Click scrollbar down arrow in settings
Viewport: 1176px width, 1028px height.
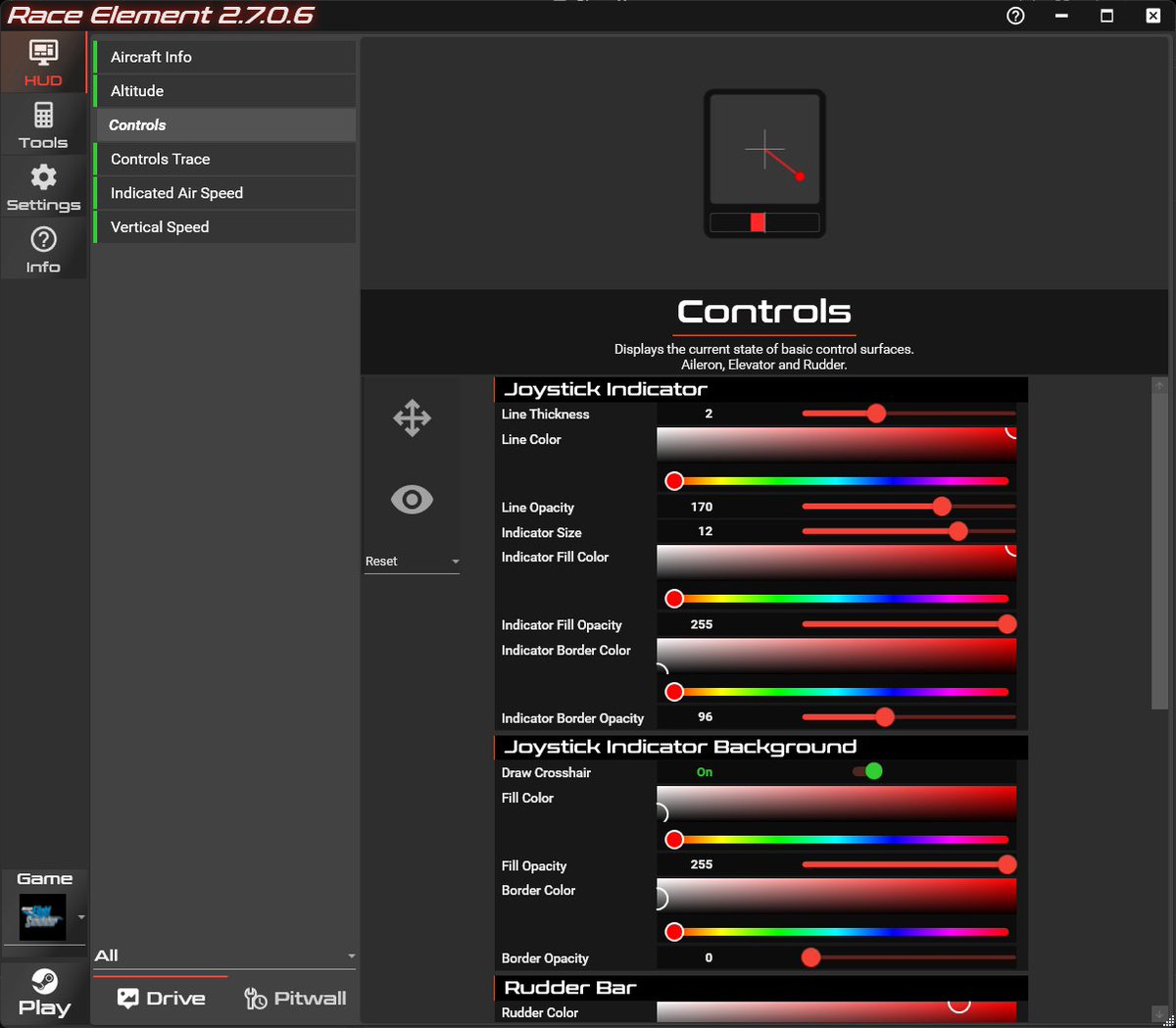click(1159, 1013)
